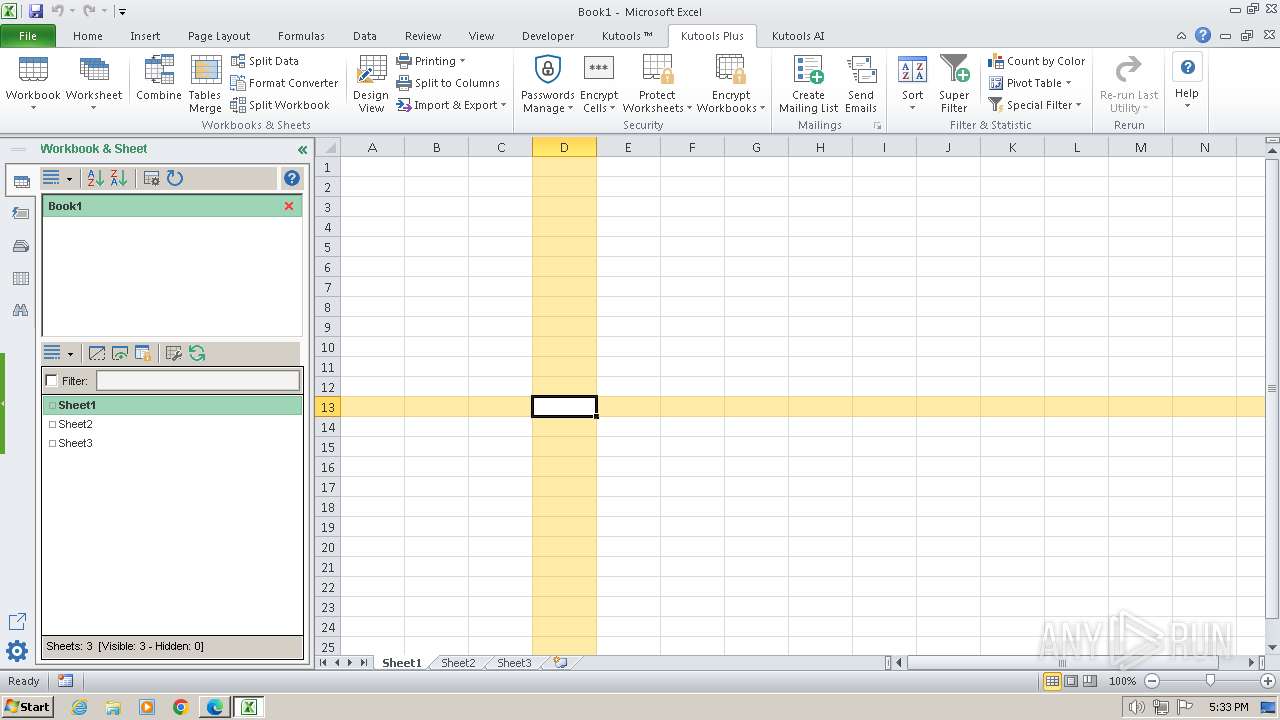
Task: Sort workbooks descending Z to A in pane
Action: click(119, 178)
